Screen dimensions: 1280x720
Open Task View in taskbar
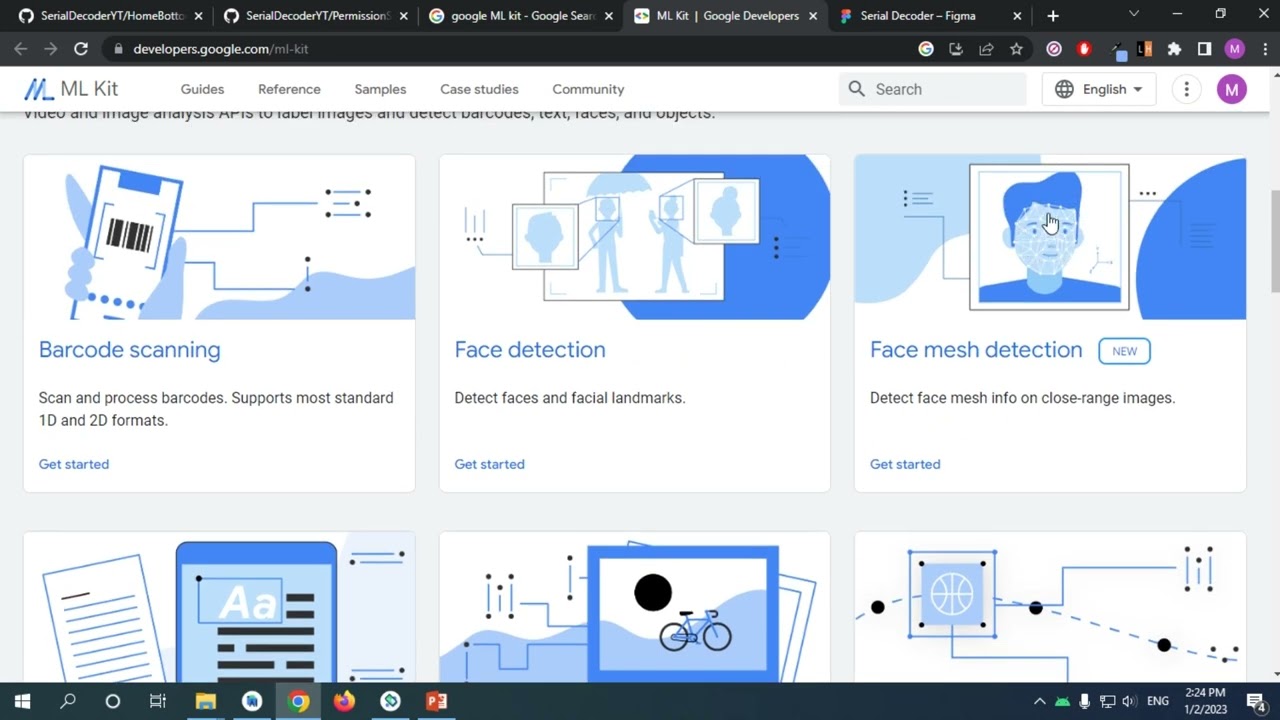pos(158,701)
